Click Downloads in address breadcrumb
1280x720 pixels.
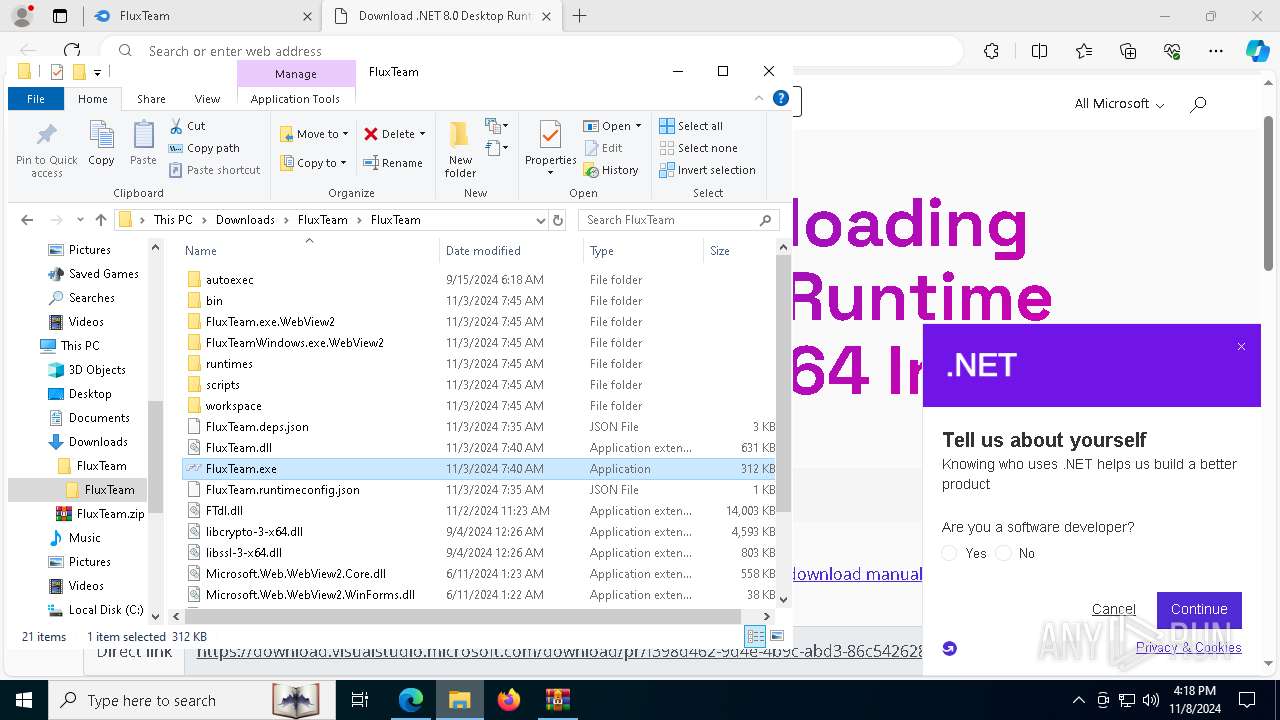pyautogui.click(x=245, y=220)
